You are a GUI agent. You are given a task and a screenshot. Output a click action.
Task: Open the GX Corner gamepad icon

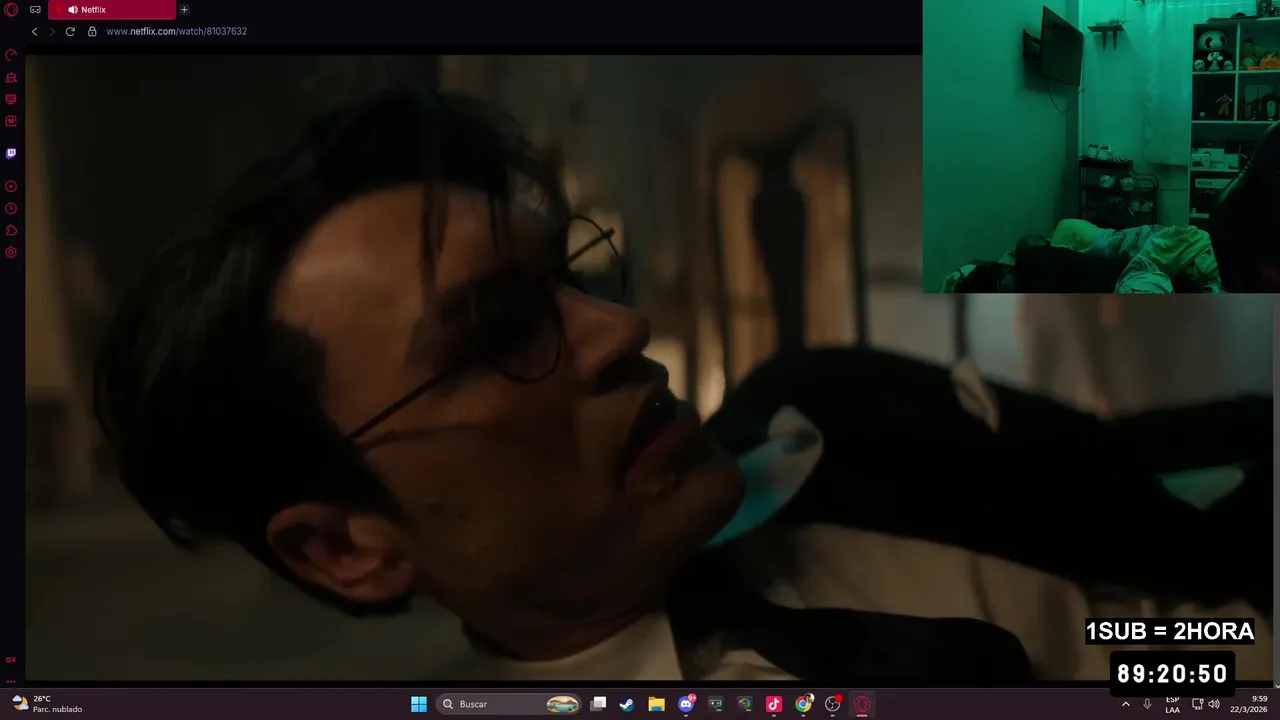pos(35,10)
